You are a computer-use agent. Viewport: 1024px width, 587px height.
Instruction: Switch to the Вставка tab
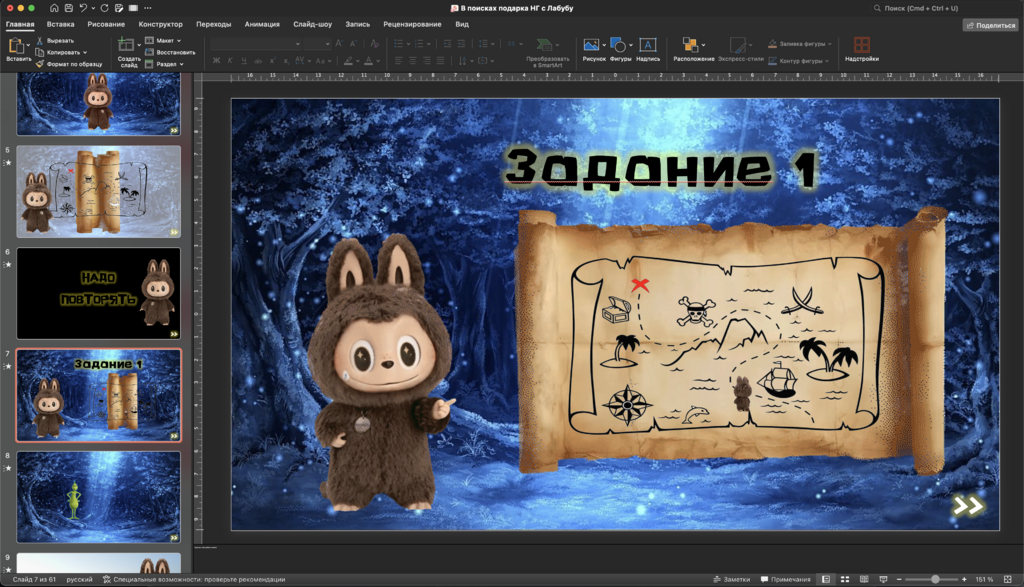[61, 24]
